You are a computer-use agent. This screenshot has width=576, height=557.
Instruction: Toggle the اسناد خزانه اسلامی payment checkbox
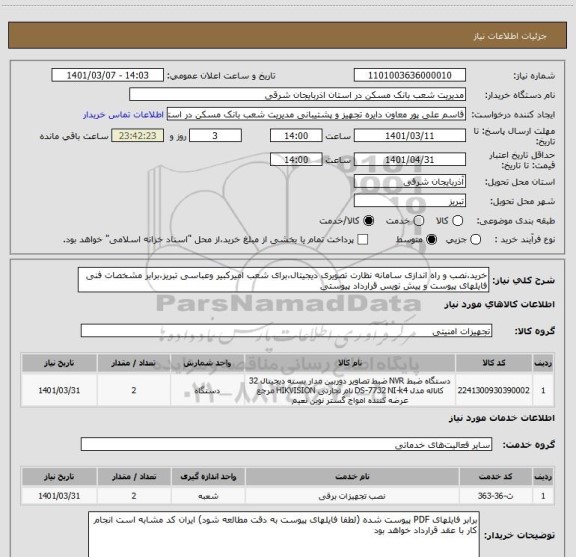tap(363, 240)
